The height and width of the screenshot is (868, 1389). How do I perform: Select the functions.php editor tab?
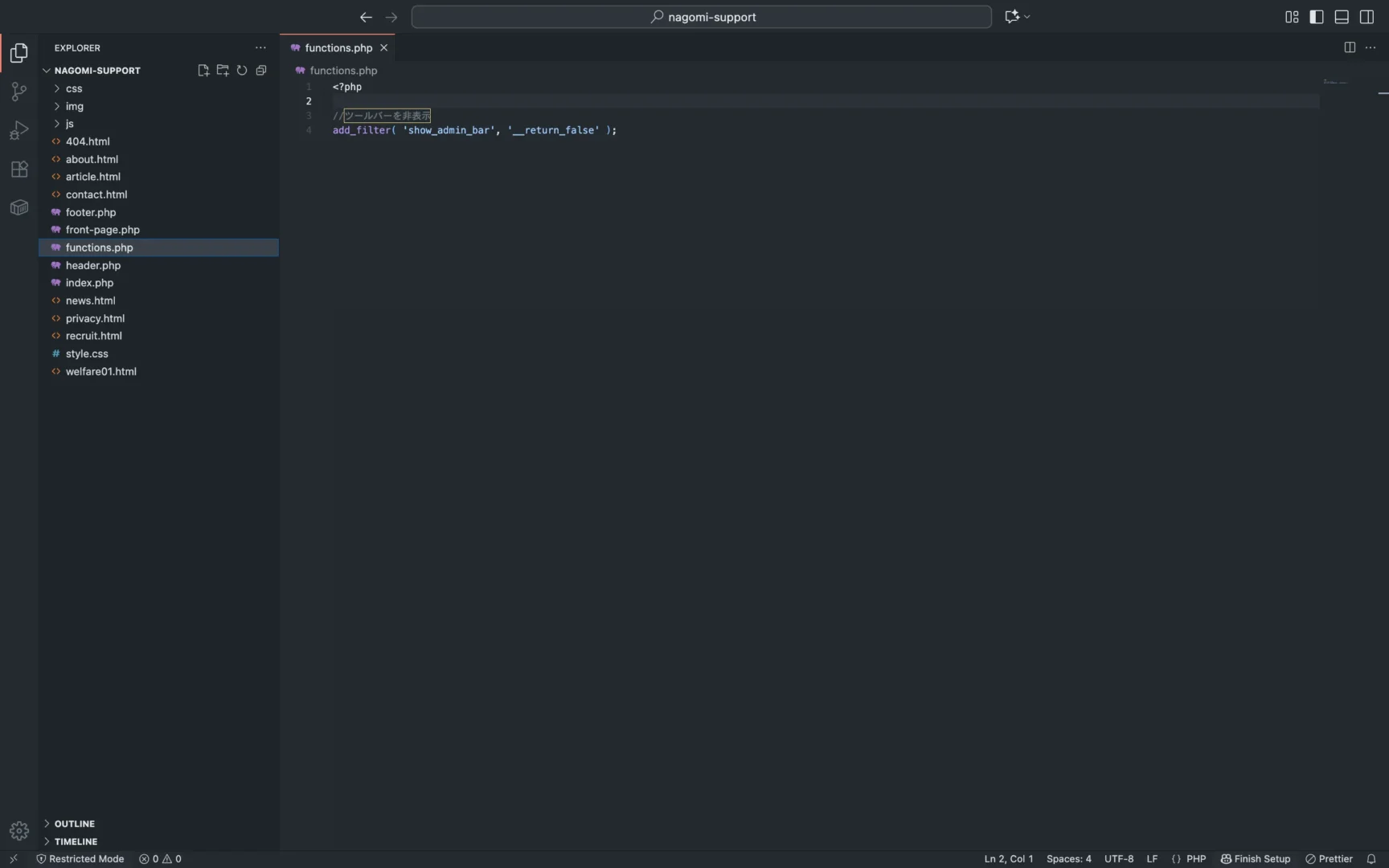coord(338,48)
